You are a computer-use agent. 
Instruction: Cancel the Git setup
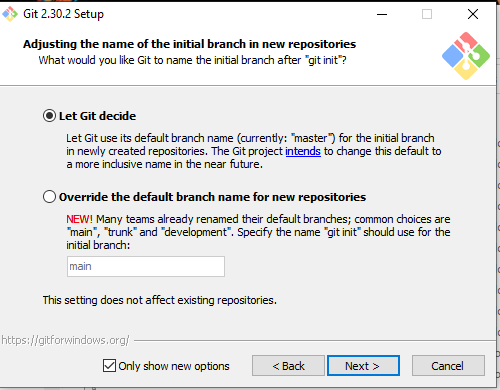[x=448, y=366]
